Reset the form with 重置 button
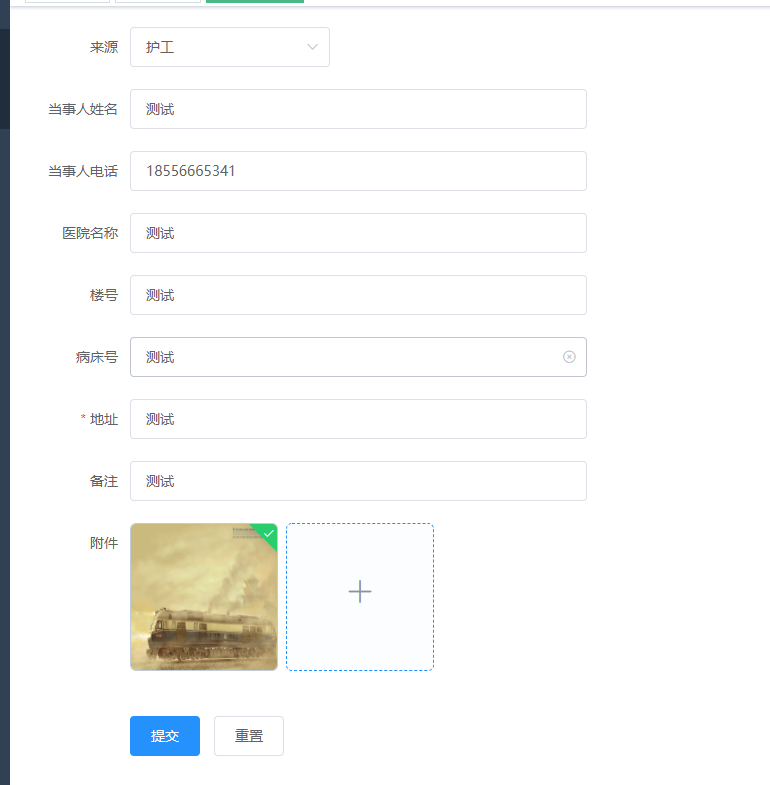The height and width of the screenshot is (785, 770). [249, 736]
